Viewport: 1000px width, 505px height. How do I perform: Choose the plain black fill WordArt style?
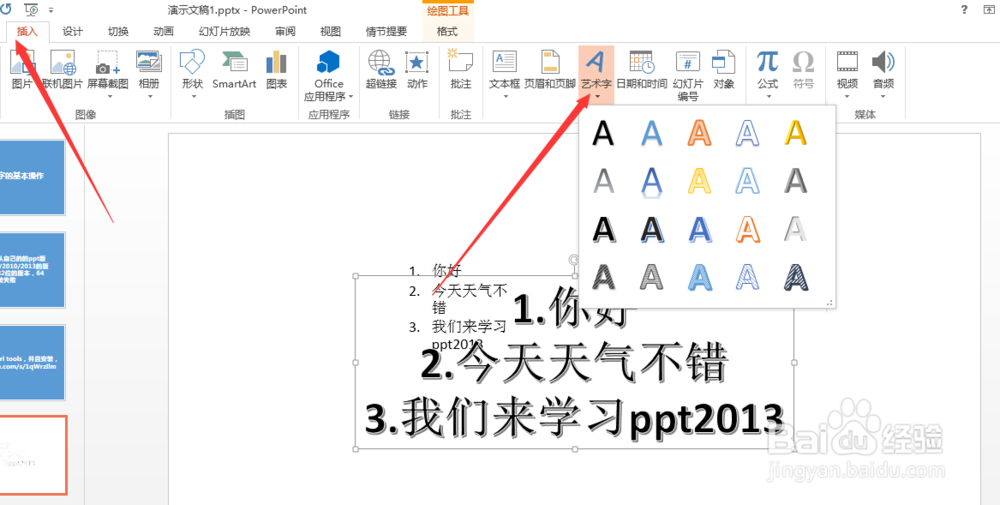click(603, 133)
